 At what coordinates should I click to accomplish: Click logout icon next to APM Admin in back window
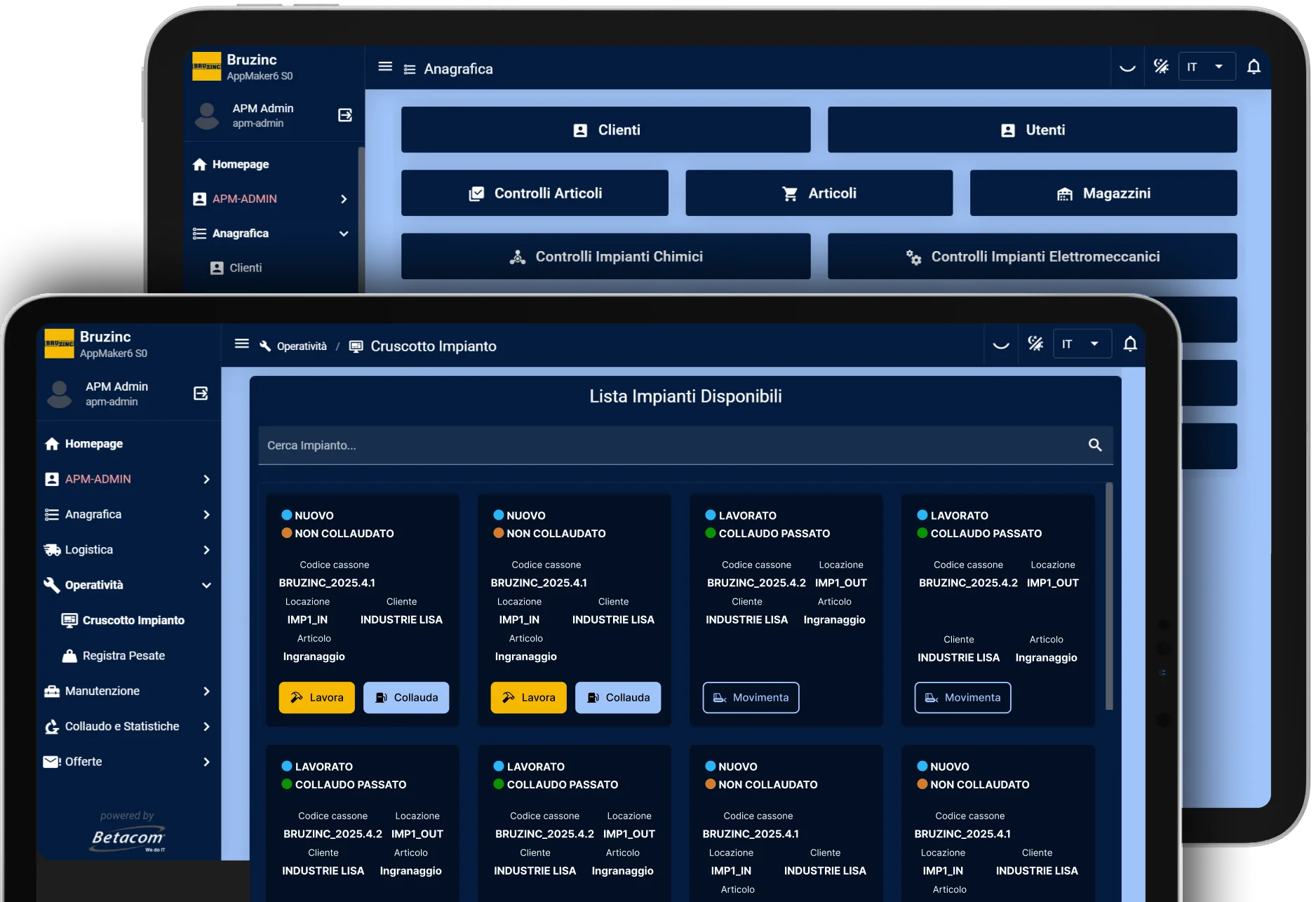click(x=345, y=115)
